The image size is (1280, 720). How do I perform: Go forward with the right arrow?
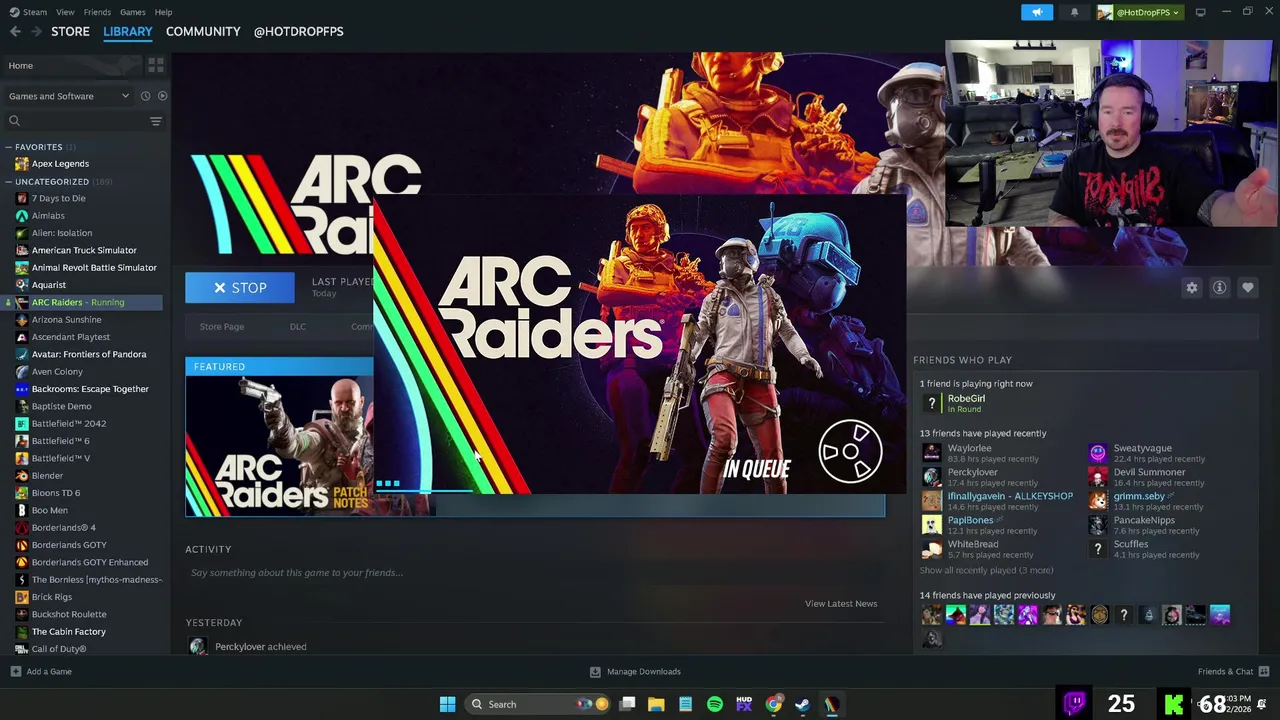(x=36, y=32)
